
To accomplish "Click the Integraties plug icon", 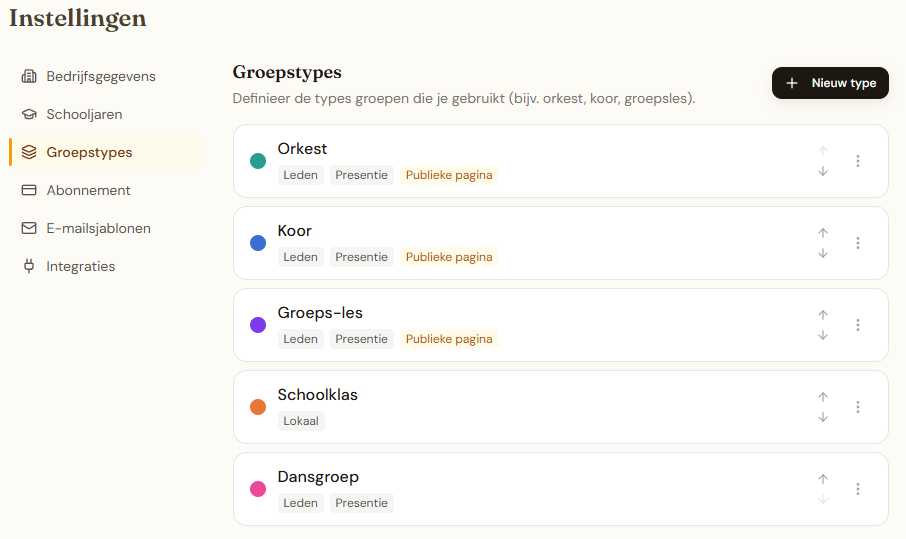I will 29,267.
